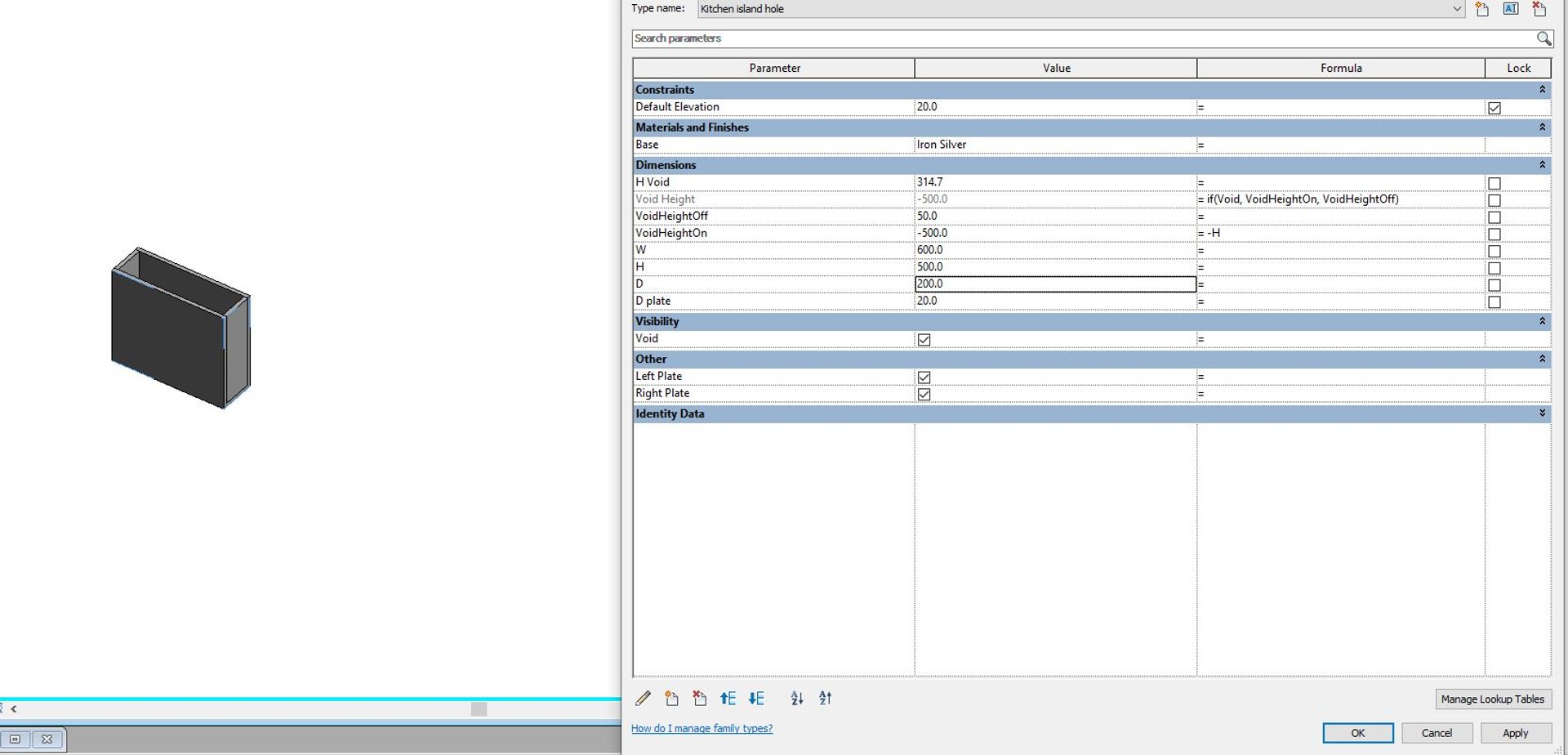
Task: Toggle the D plate lock checkbox
Action: (1494, 302)
